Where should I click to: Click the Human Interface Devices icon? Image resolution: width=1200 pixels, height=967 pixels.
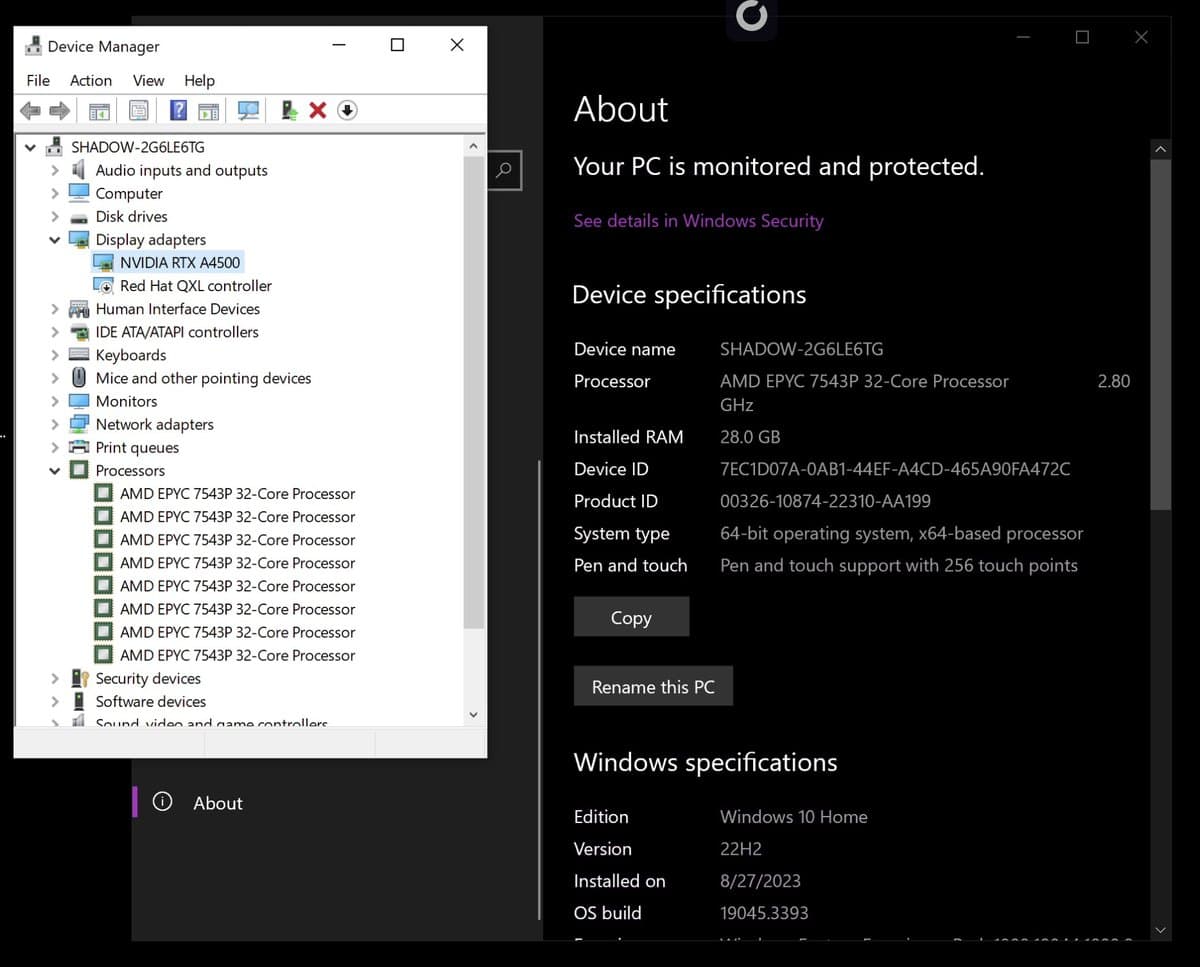pyautogui.click(x=79, y=309)
